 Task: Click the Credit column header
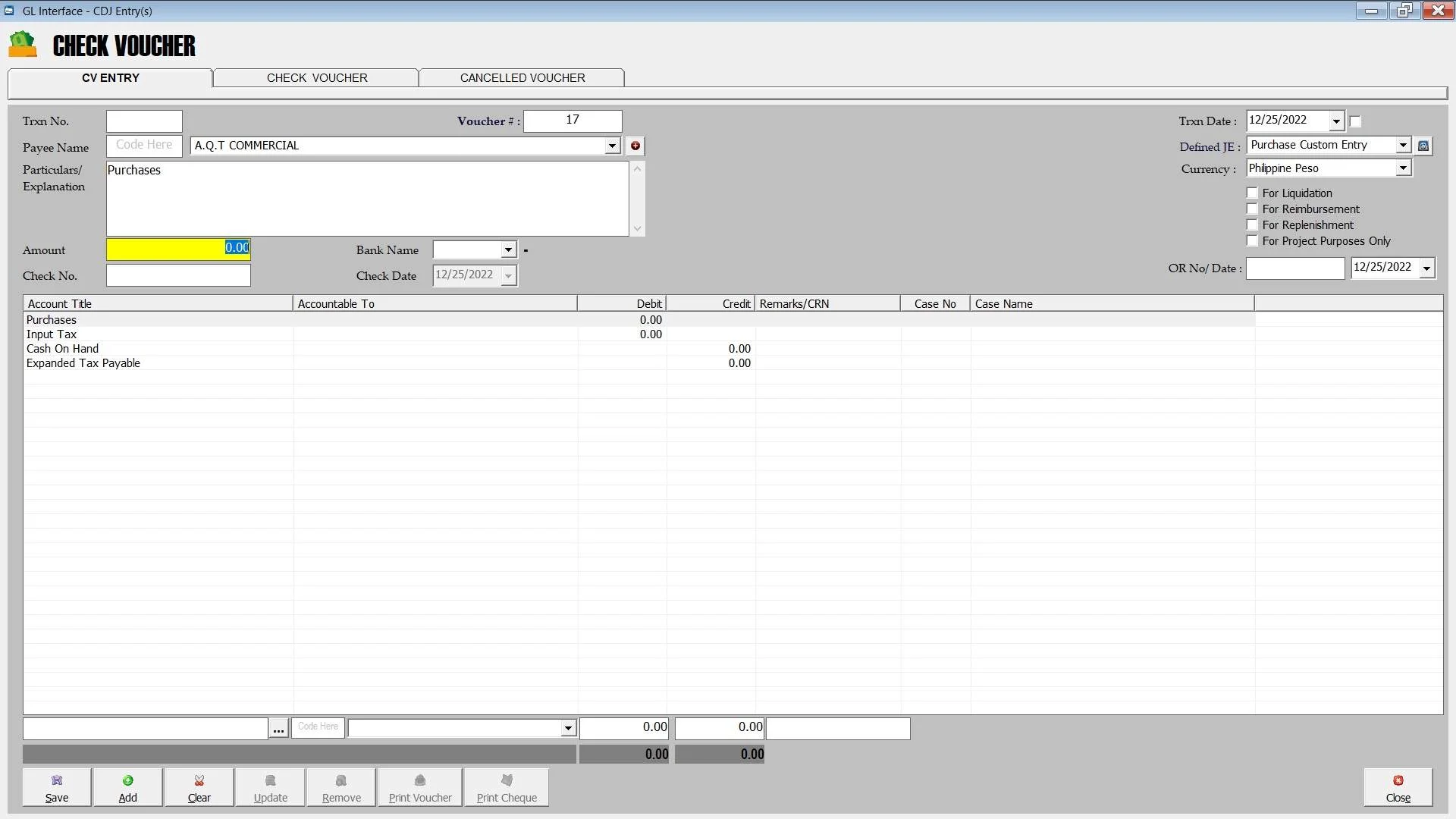point(711,304)
